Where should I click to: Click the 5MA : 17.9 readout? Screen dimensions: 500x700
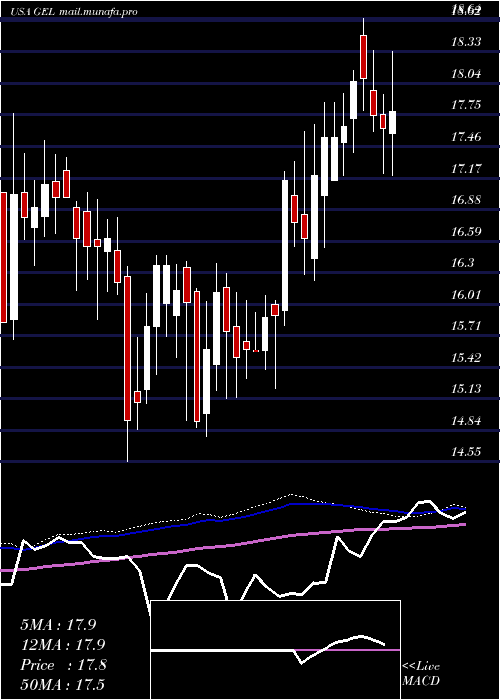coord(58,625)
